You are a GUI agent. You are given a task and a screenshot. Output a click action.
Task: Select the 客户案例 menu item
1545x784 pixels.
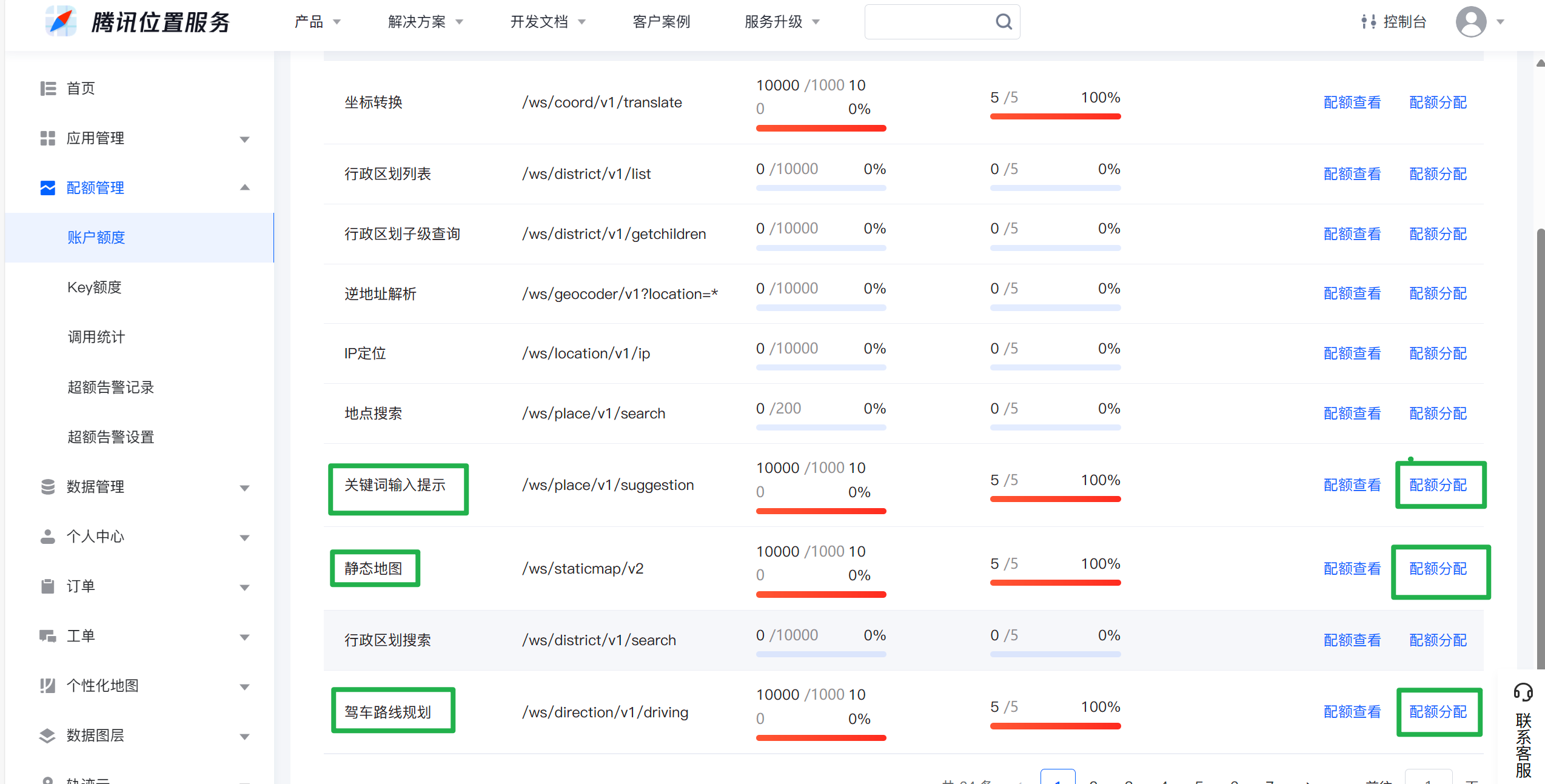click(661, 21)
